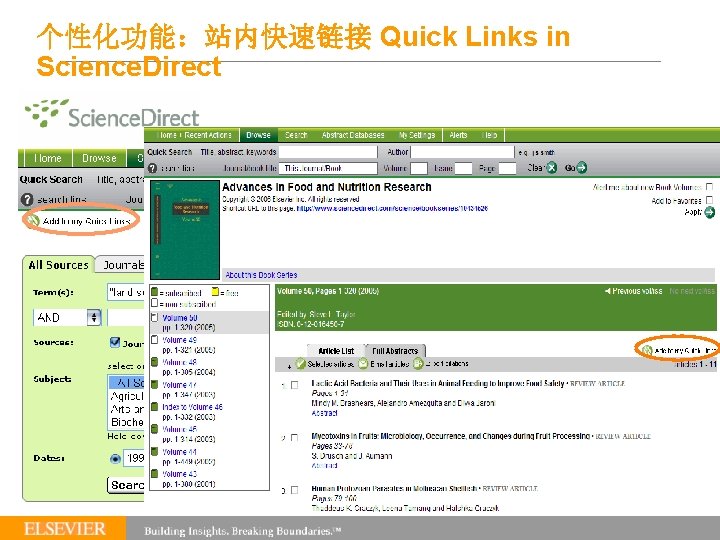Click the Clear X icon in quick search

(551, 168)
